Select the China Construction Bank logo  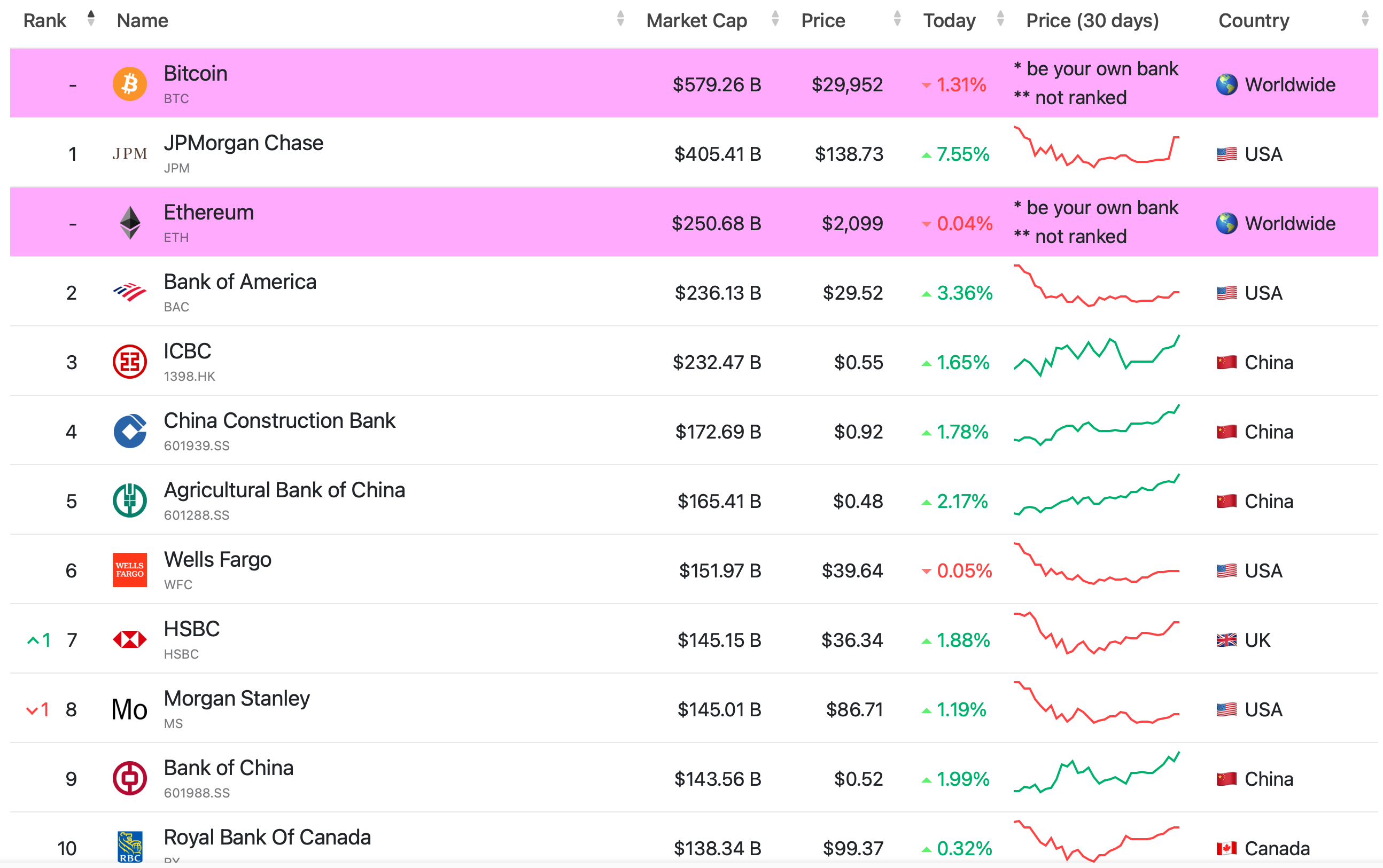tap(129, 431)
